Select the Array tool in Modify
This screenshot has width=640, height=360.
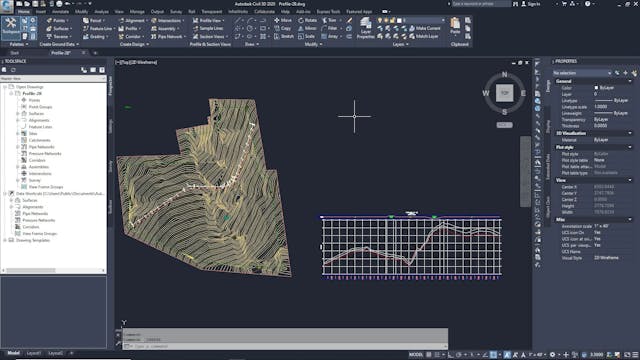tap(331, 36)
